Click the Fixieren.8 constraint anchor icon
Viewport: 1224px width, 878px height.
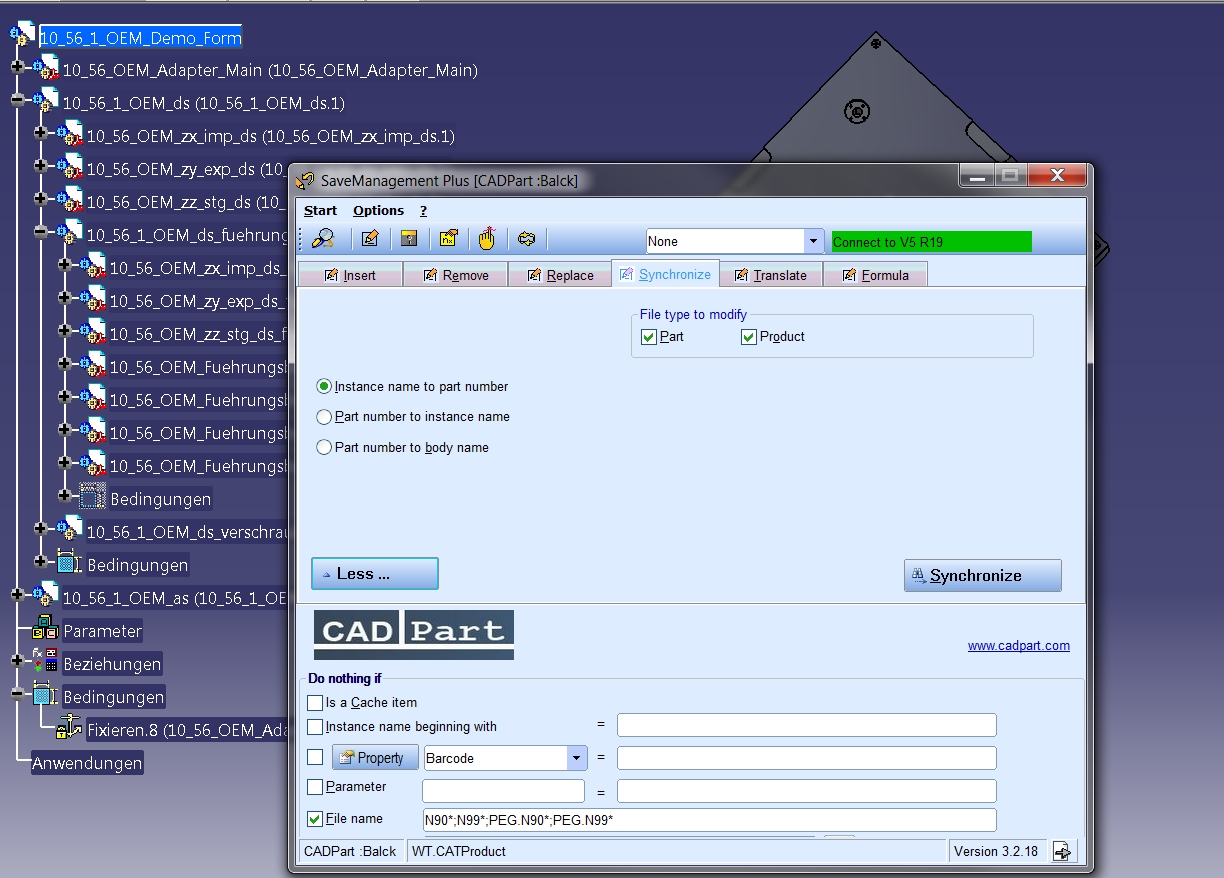(x=69, y=729)
